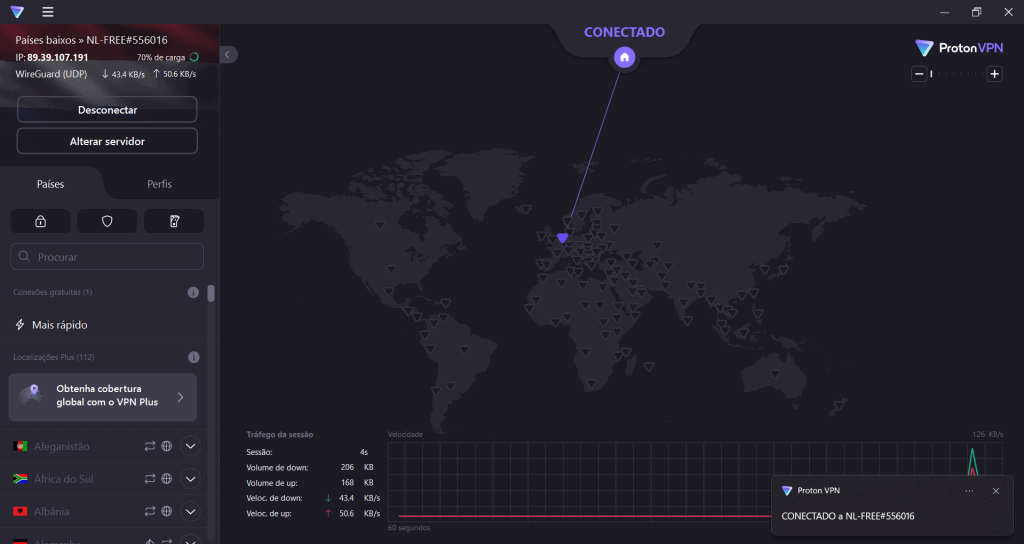Click the Sessão duration 4s

pos(364,452)
